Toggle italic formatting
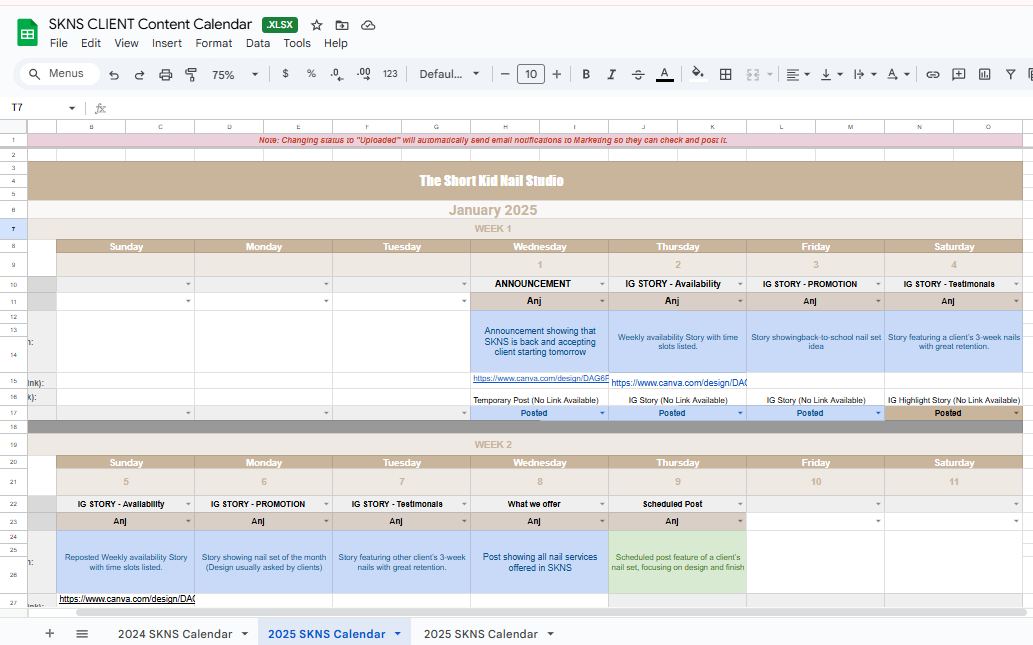This screenshot has width=1033, height=645. pyautogui.click(x=612, y=74)
